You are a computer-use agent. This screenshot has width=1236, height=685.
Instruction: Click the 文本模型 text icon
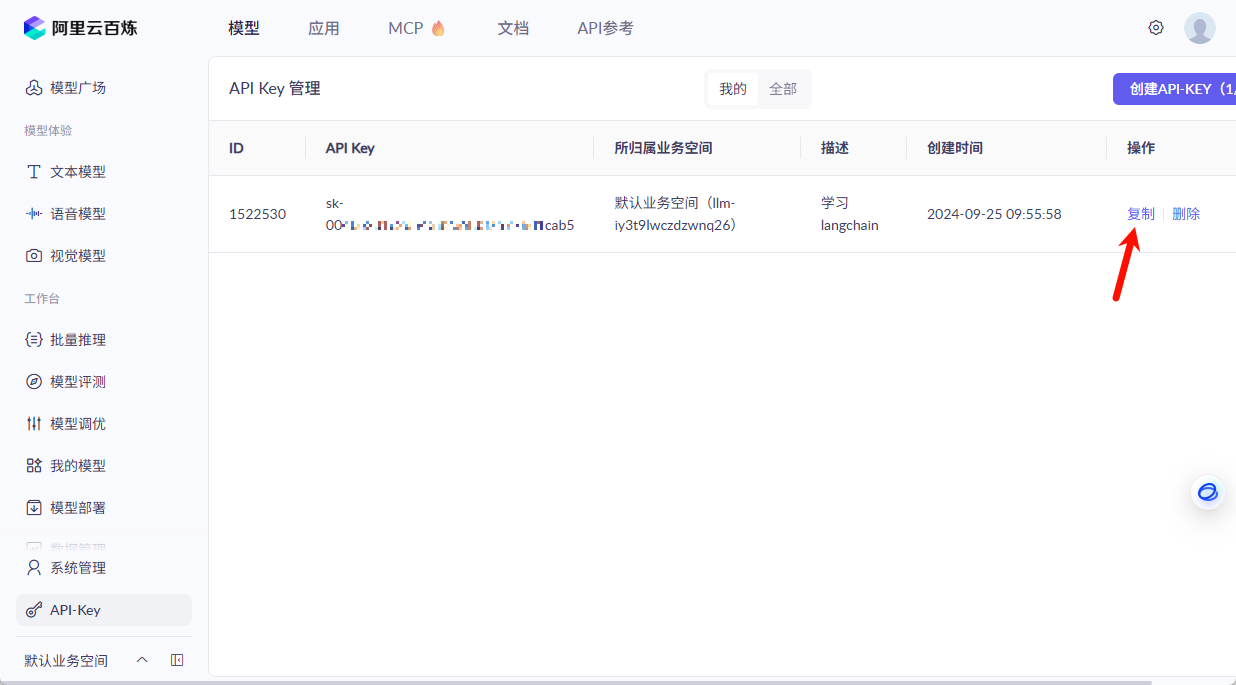(x=34, y=172)
